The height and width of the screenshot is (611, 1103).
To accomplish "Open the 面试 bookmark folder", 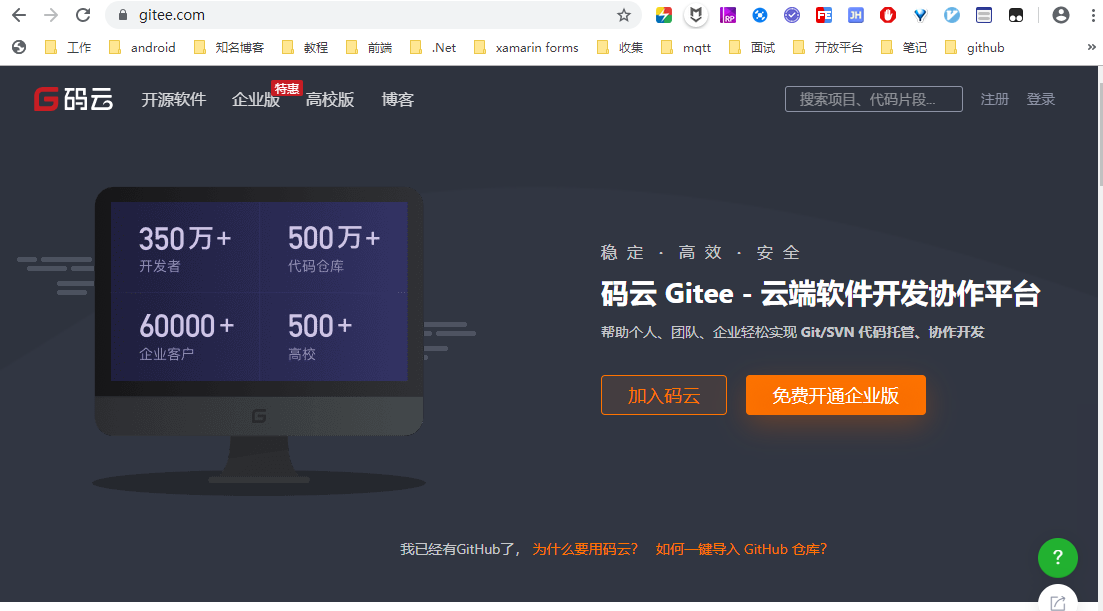I will 752,47.
